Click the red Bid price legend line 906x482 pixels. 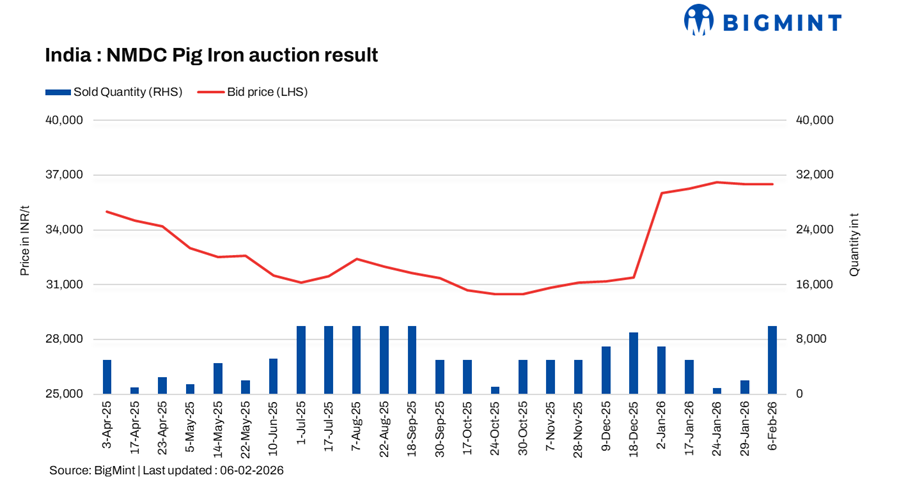(x=209, y=92)
